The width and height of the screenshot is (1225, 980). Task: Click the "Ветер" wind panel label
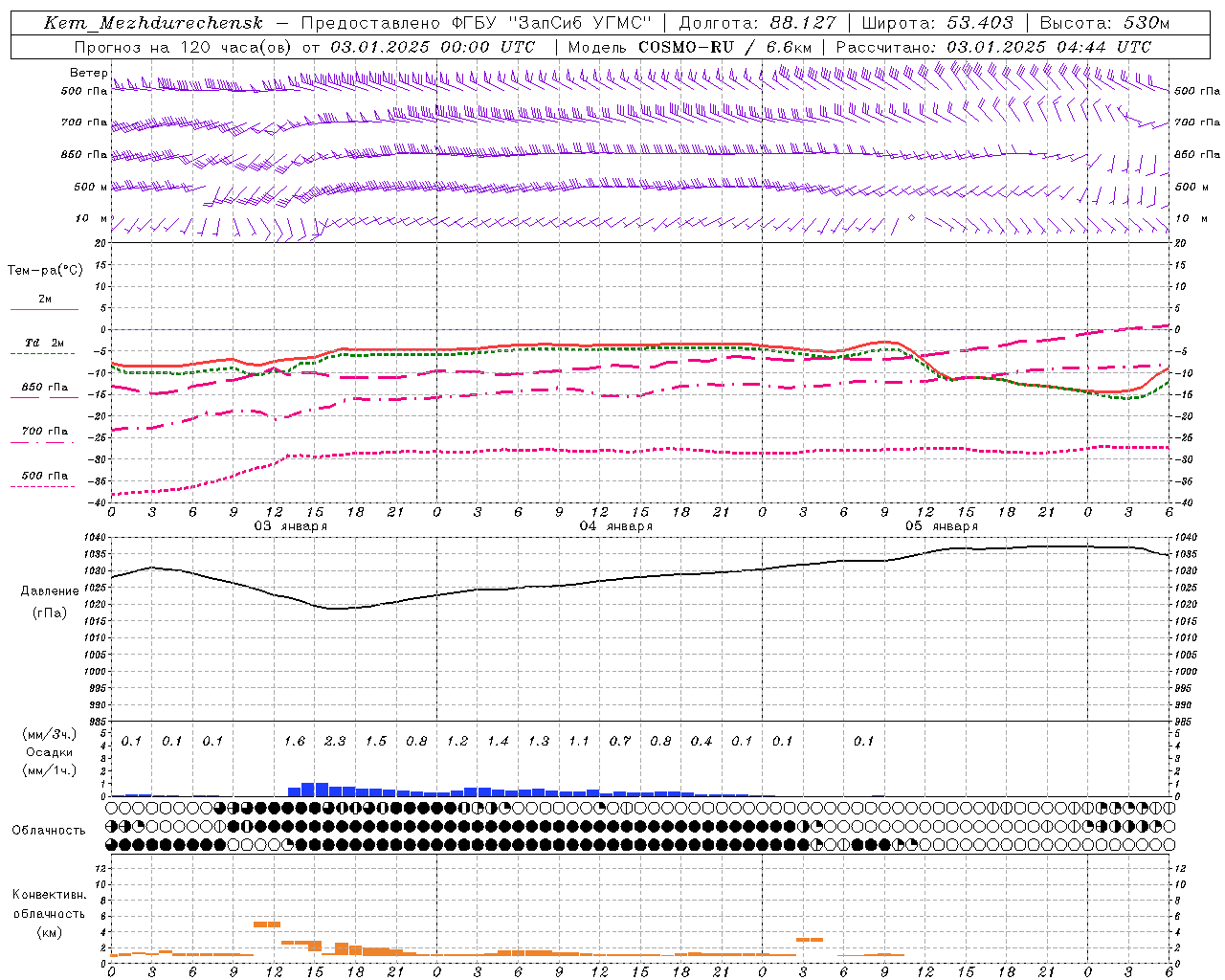tap(89, 73)
